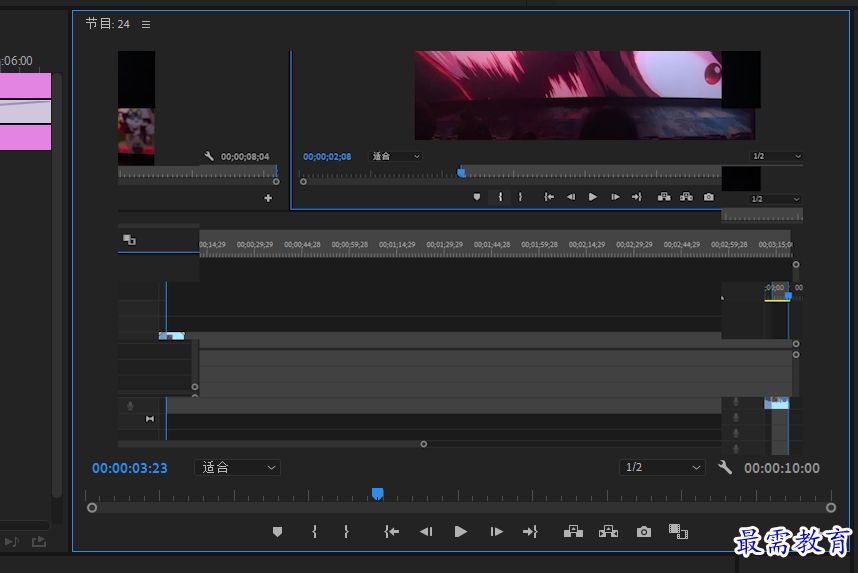Open the 节目: 24 panel menu icon
Image resolution: width=858 pixels, height=573 pixels.
(146, 24)
